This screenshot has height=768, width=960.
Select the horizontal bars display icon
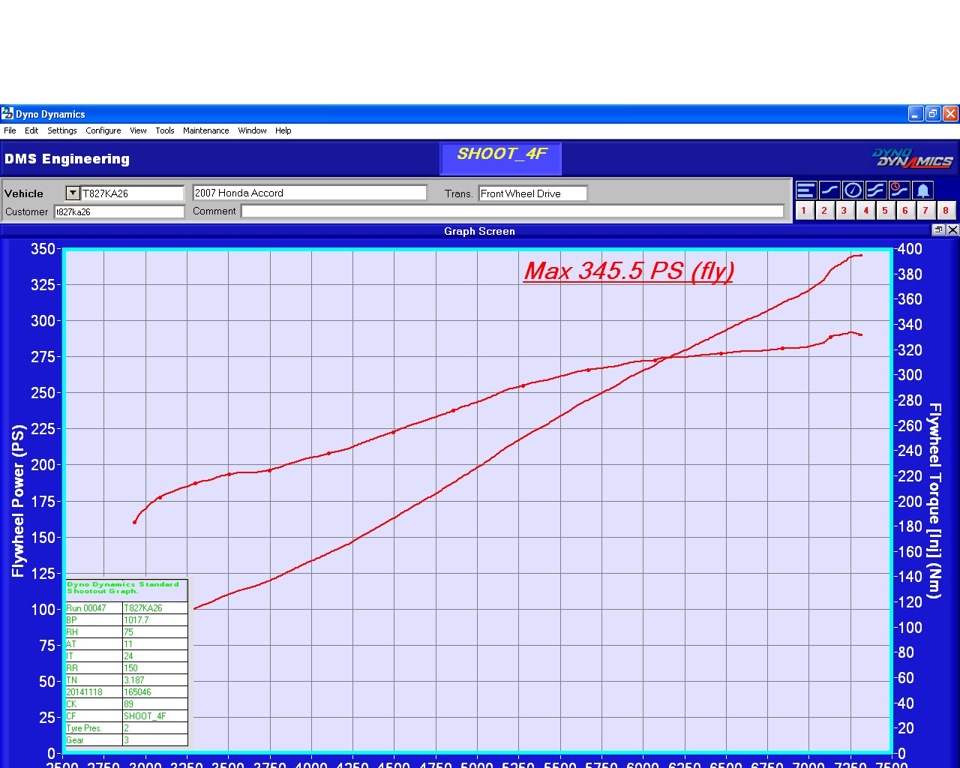click(x=805, y=190)
